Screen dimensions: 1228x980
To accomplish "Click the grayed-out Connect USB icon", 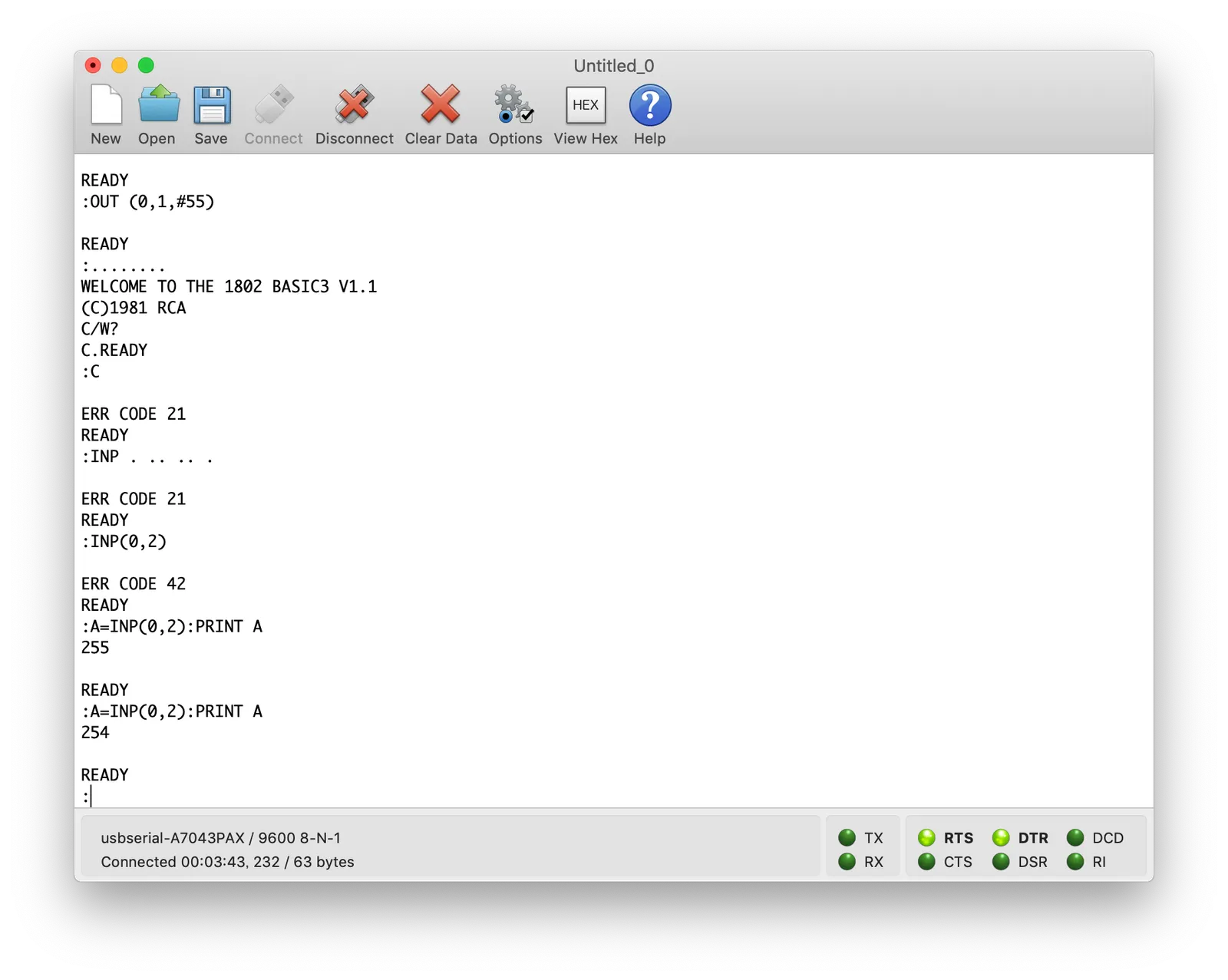I will 274,105.
